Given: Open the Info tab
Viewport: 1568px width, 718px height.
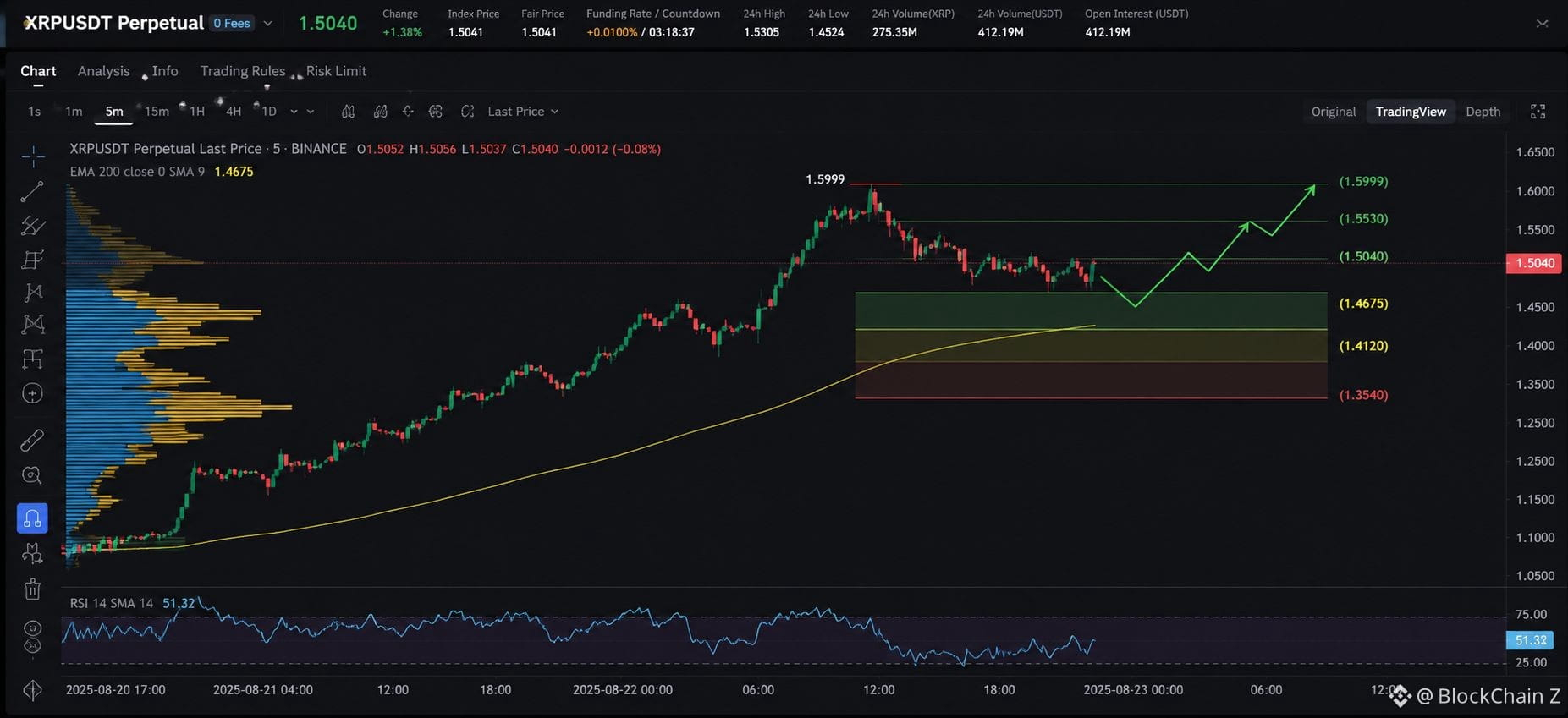Looking at the screenshot, I should [165, 71].
